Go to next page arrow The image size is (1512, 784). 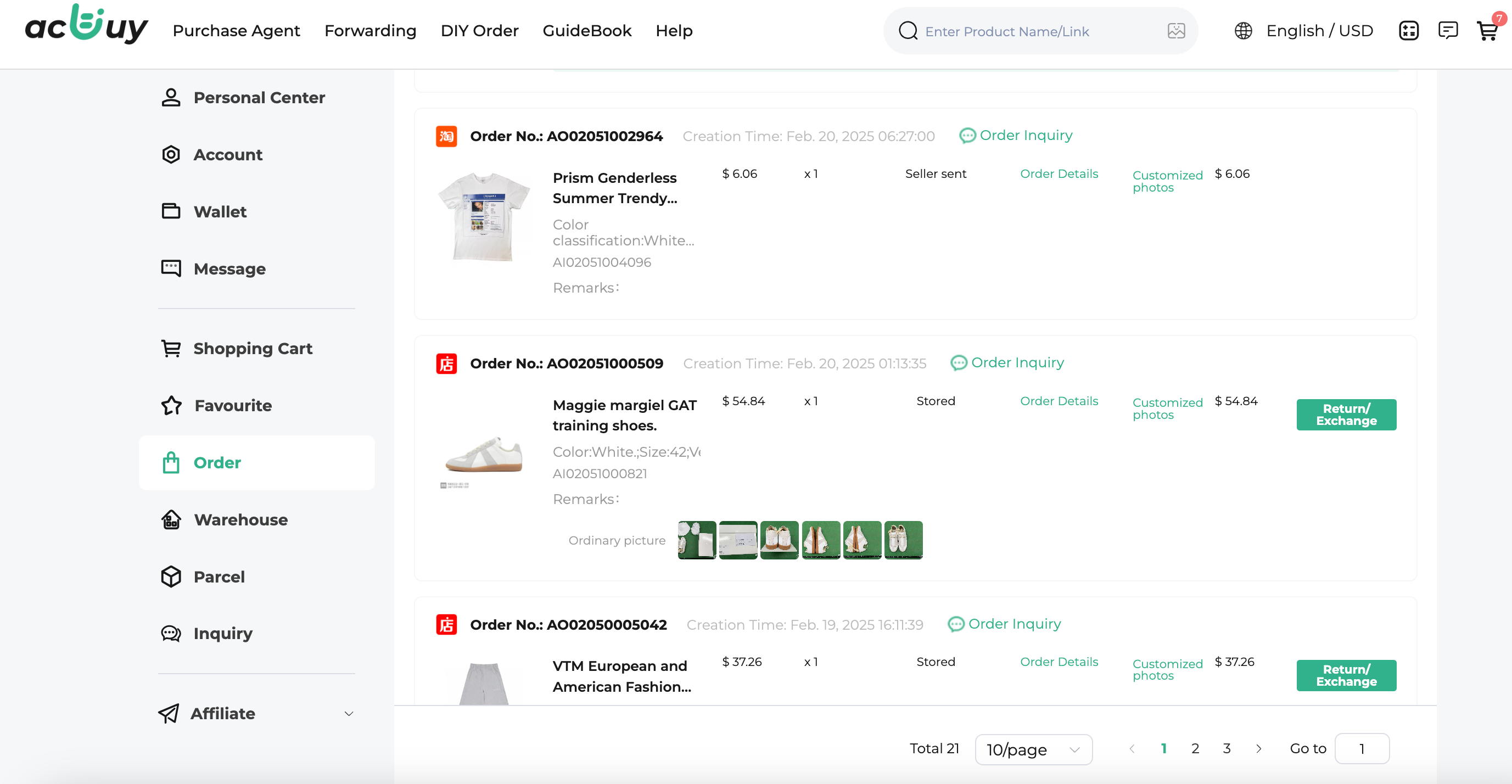[1258, 749]
